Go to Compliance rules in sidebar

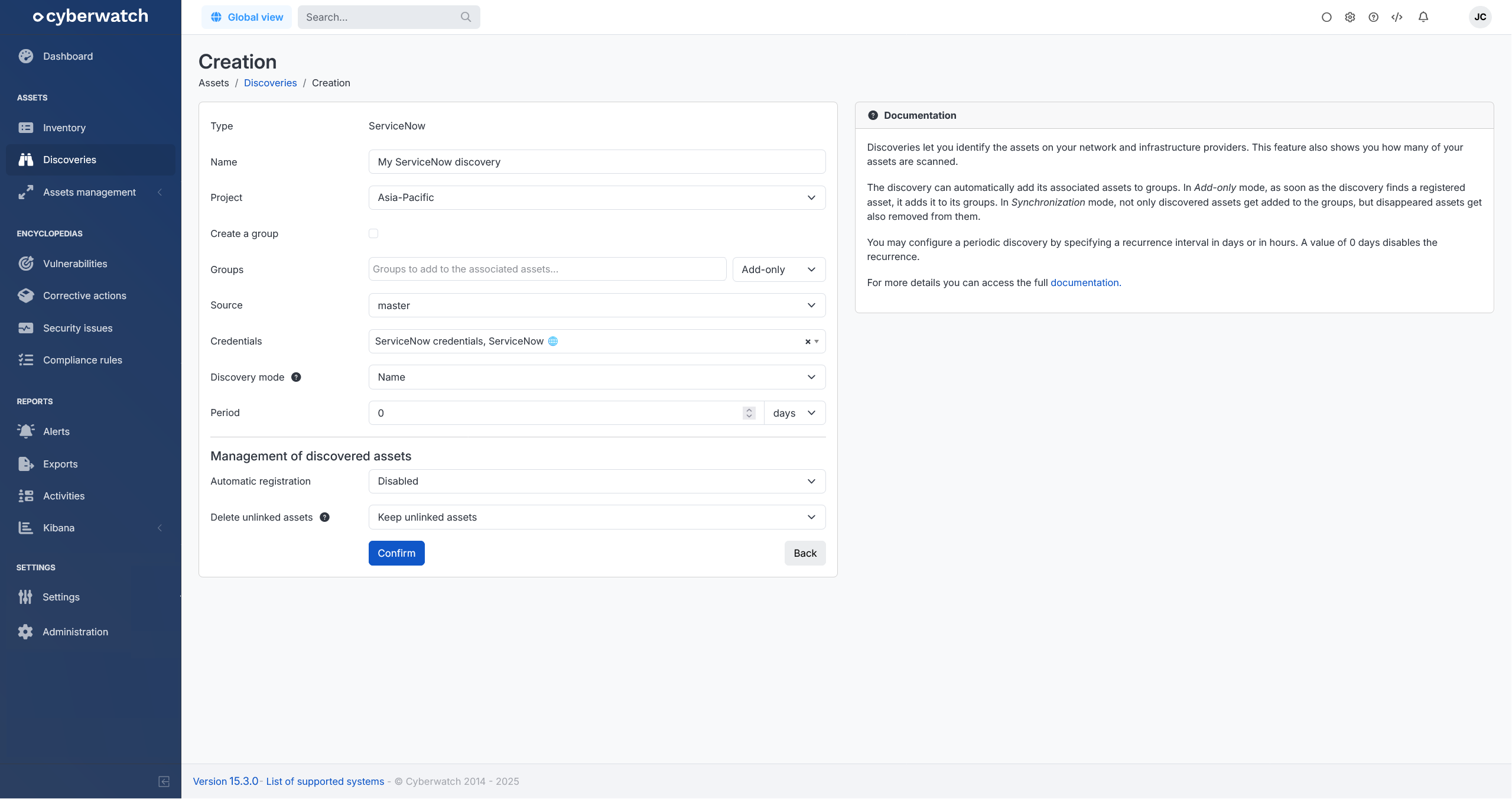[82, 360]
